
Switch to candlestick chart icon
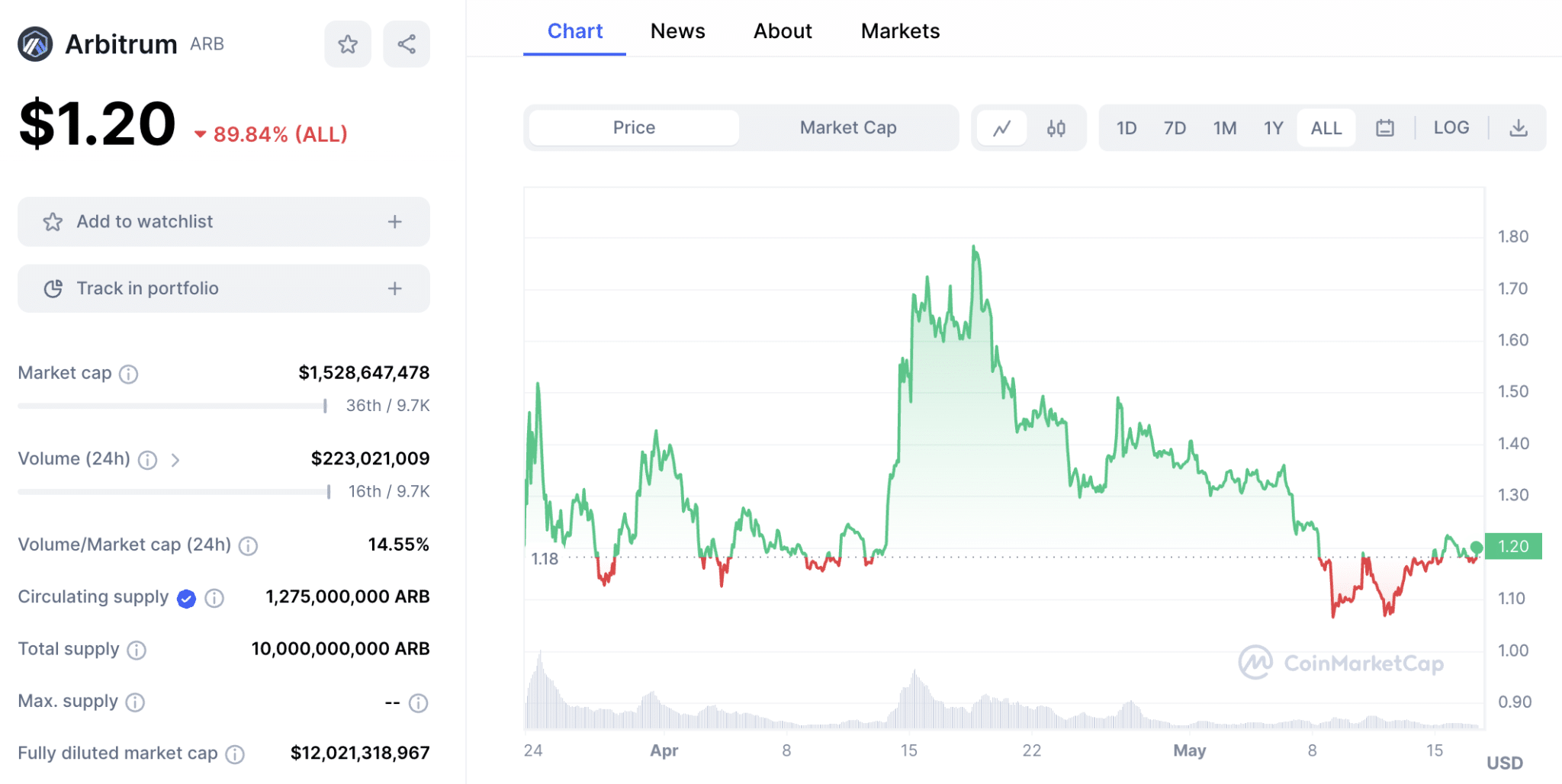coord(1056,128)
